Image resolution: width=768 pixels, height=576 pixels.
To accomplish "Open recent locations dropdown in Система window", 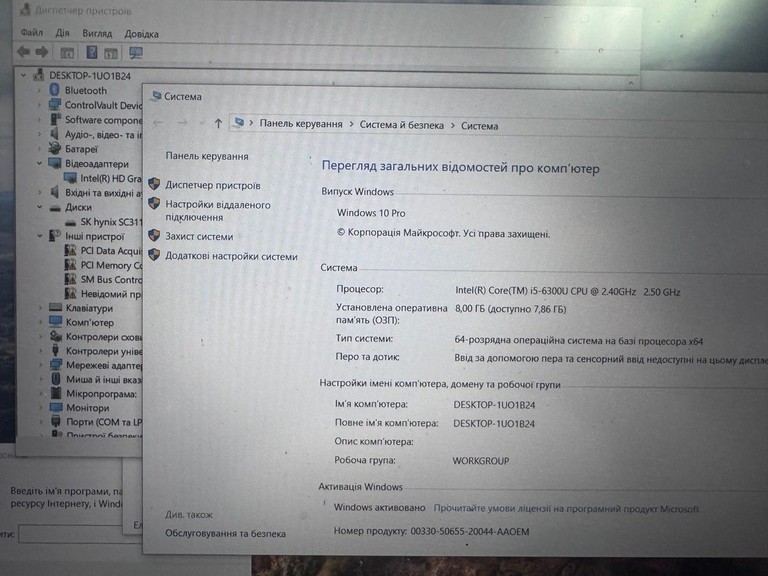I will click(201, 123).
